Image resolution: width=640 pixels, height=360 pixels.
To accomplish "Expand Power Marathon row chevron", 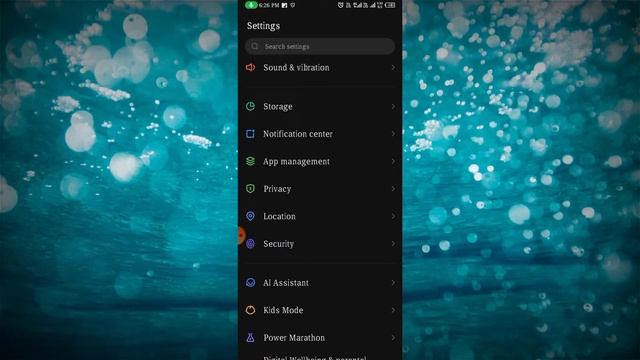I will [393, 338].
